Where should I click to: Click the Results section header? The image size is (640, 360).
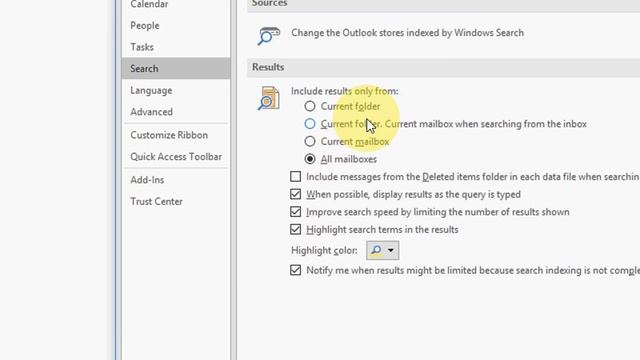(x=443, y=67)
